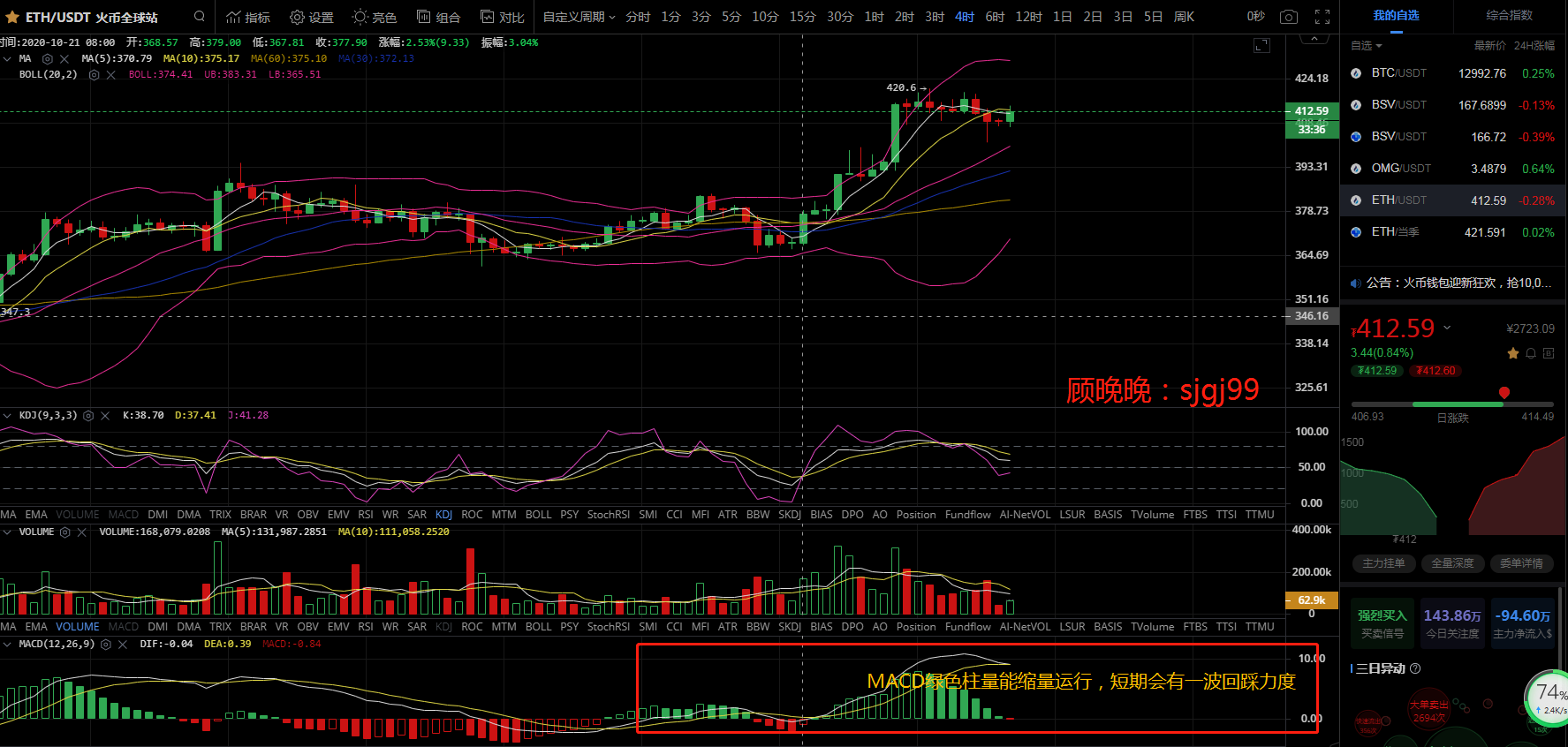Open the 强烈买入 buy/sell signal card

(1382, 623)
